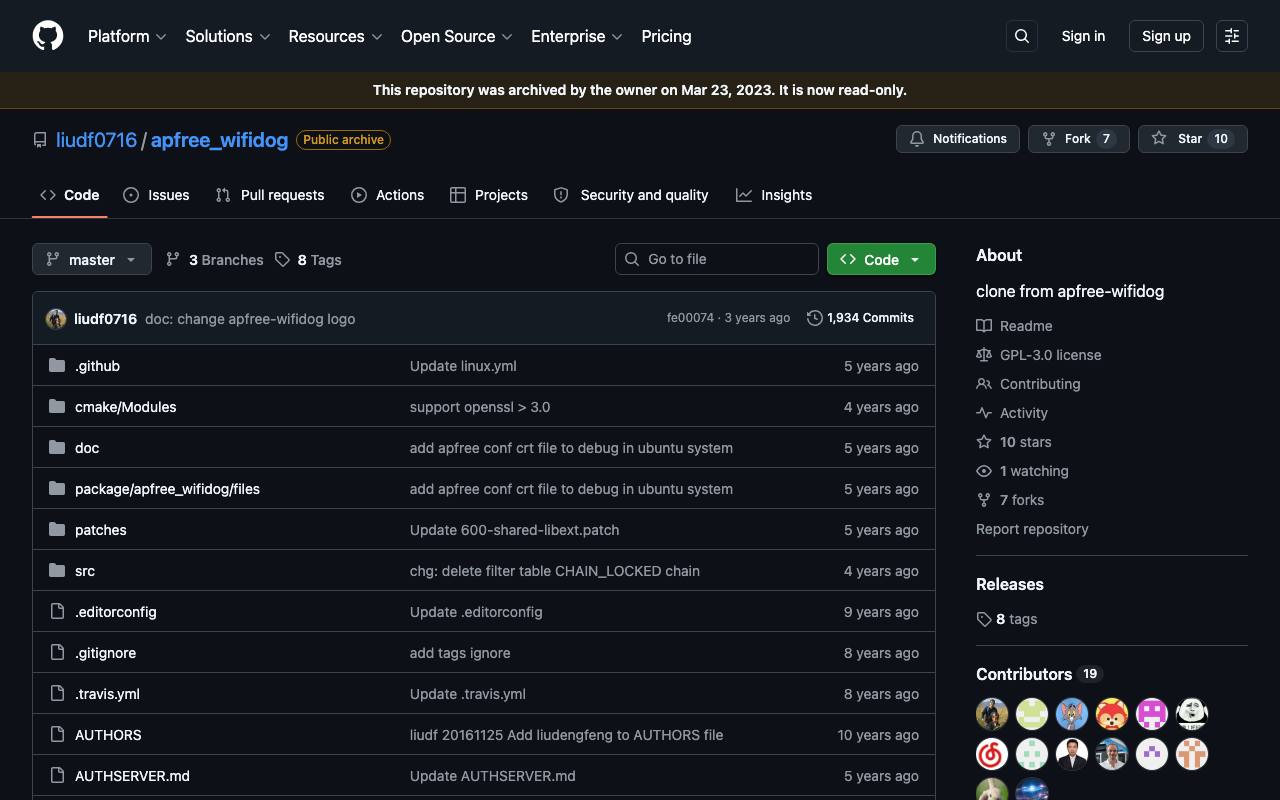Click the fork icon beside 7 forks
Viewport: 1280px width, 800px height.
pos(984,500)
